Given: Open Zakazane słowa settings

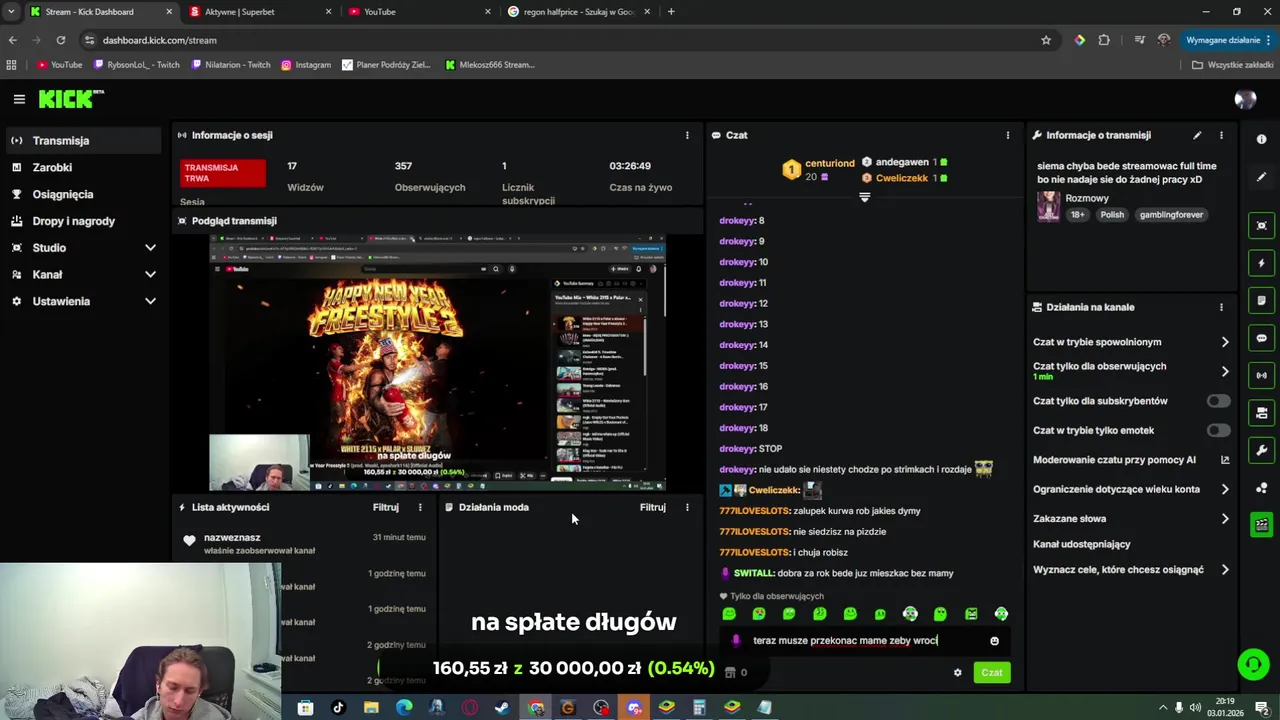Looking at the screenshot, I should coord(1131,518).
